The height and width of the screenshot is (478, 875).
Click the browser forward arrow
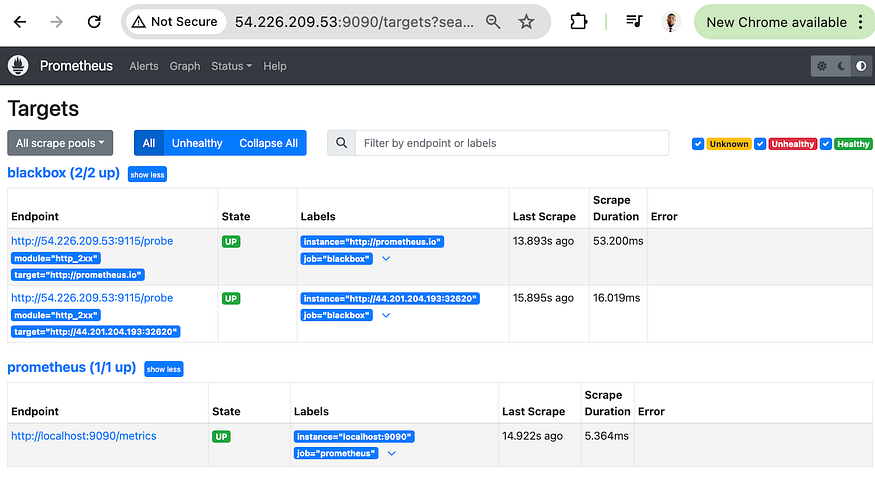tap(56, 22)
